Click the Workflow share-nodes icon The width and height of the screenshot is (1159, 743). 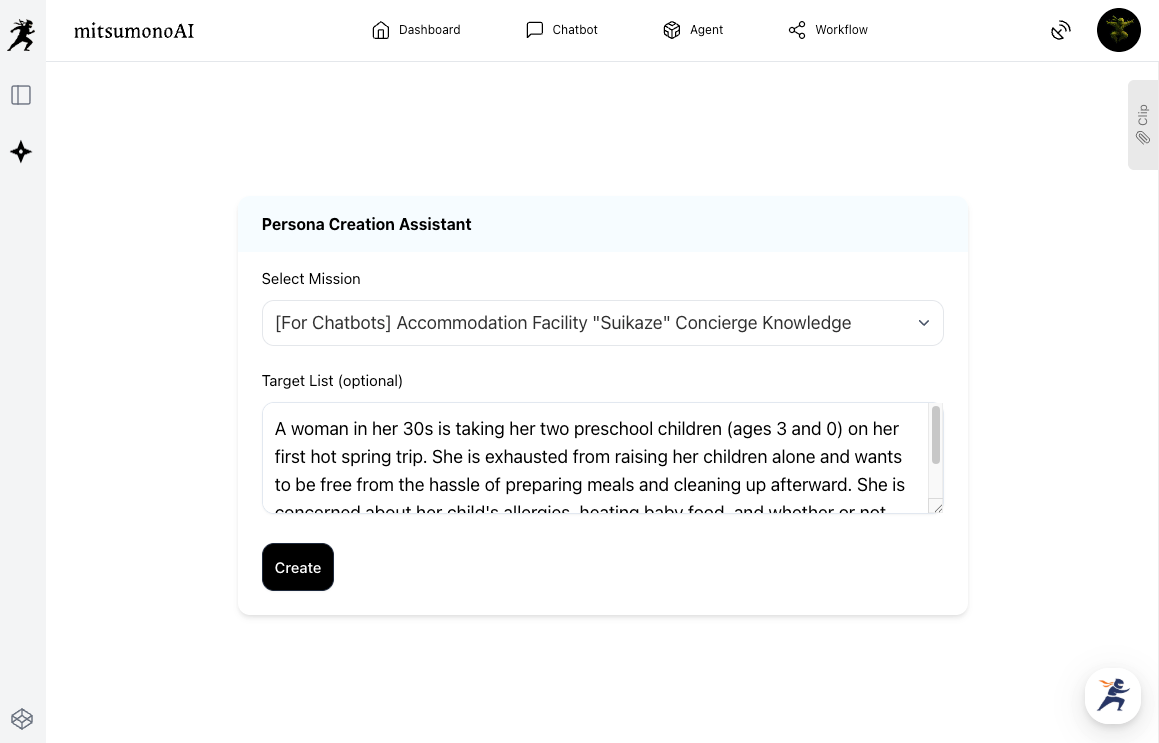point(797,30)
